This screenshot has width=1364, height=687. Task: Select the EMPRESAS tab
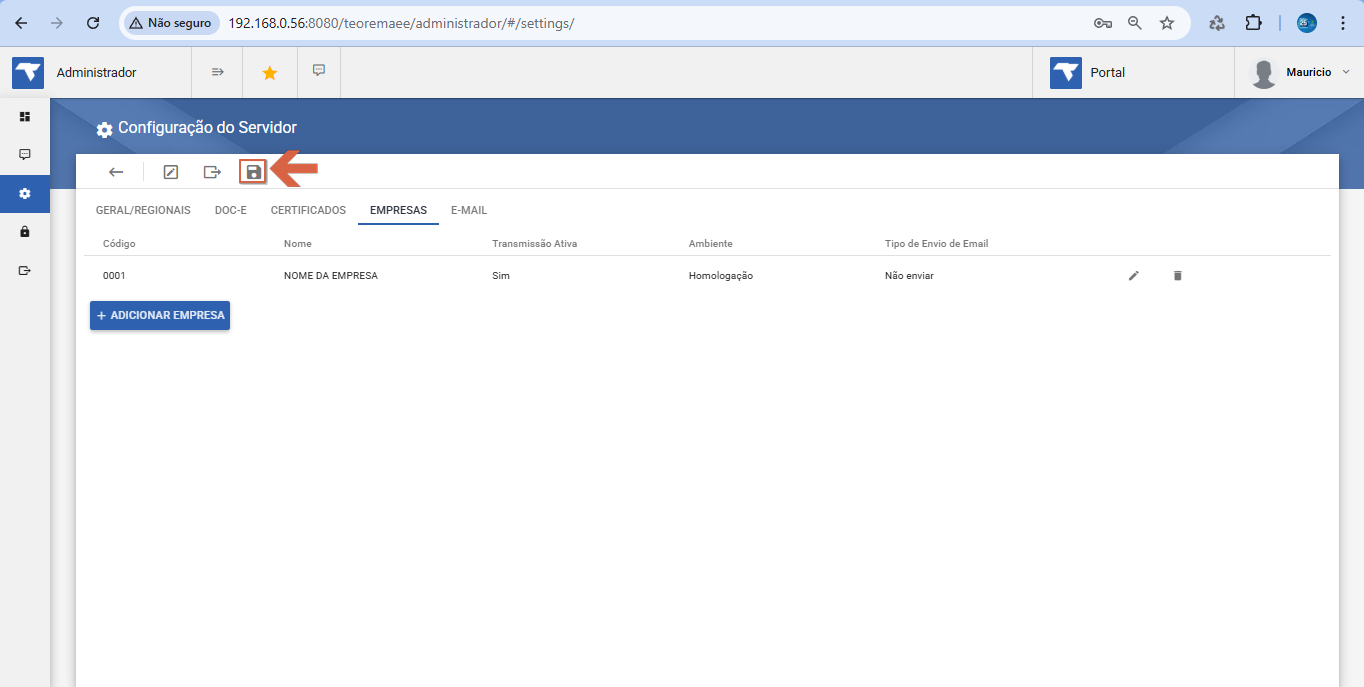click(x=398, y=210)
